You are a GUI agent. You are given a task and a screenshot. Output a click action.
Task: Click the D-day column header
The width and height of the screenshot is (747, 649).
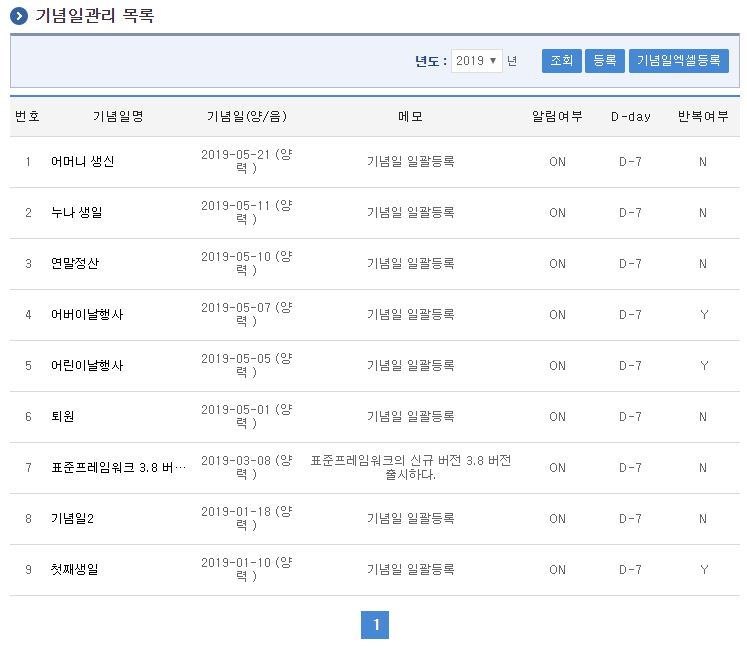[630, 117]
